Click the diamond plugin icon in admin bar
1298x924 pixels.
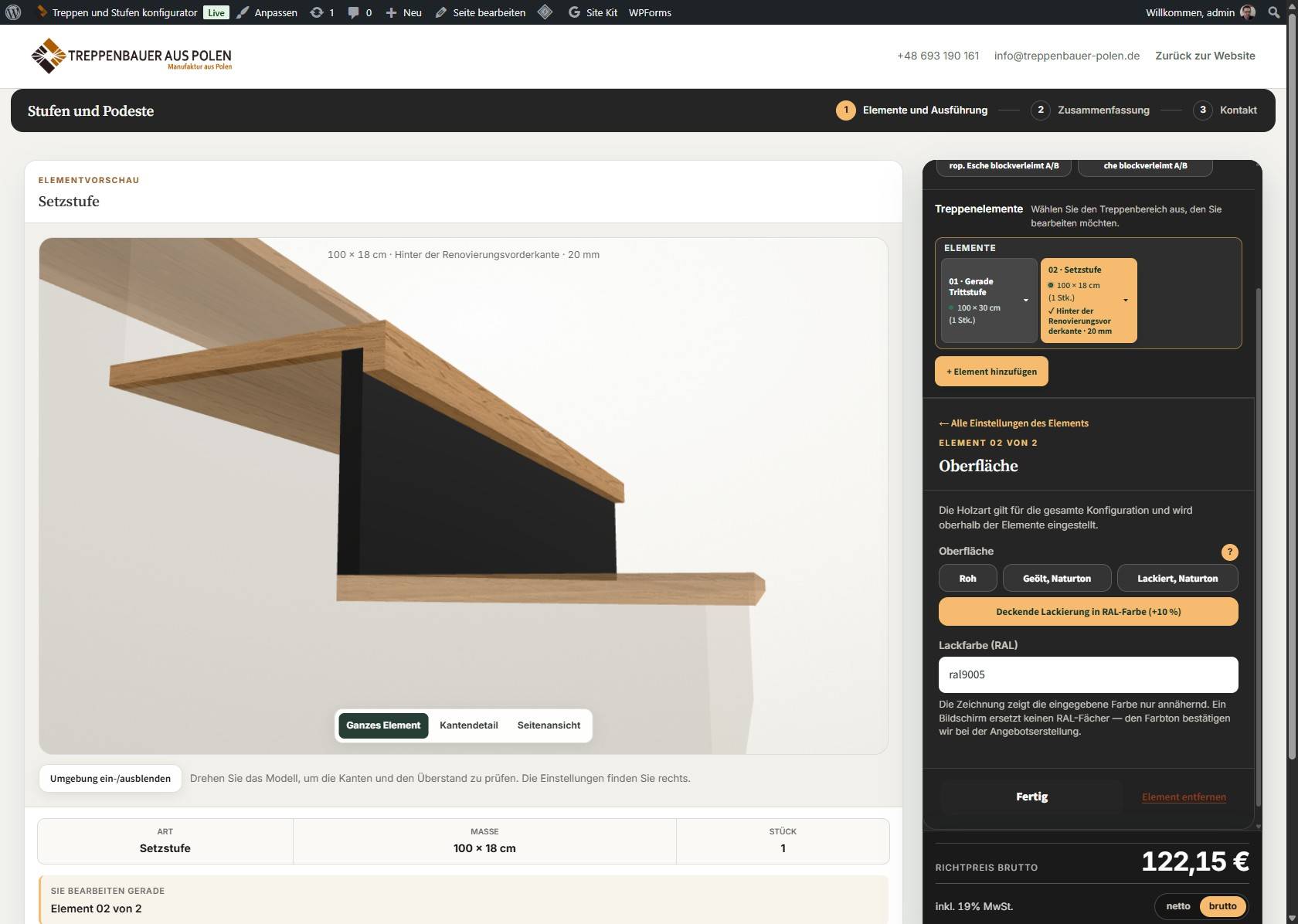pos(545,12)
